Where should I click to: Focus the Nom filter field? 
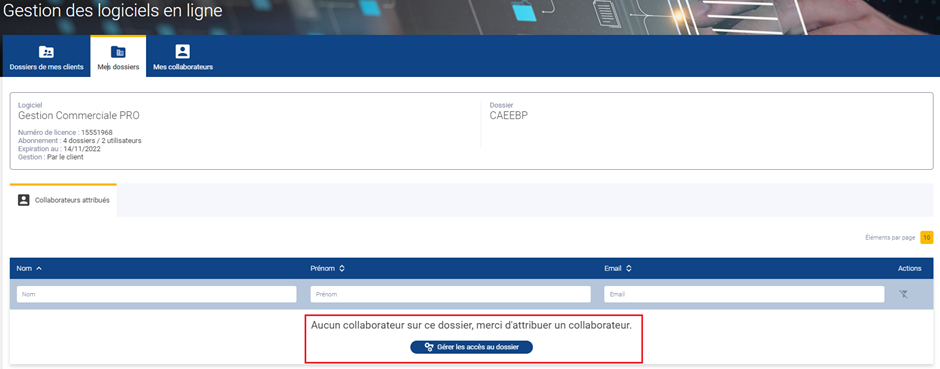pyautogui.click(x=156, y=294)
